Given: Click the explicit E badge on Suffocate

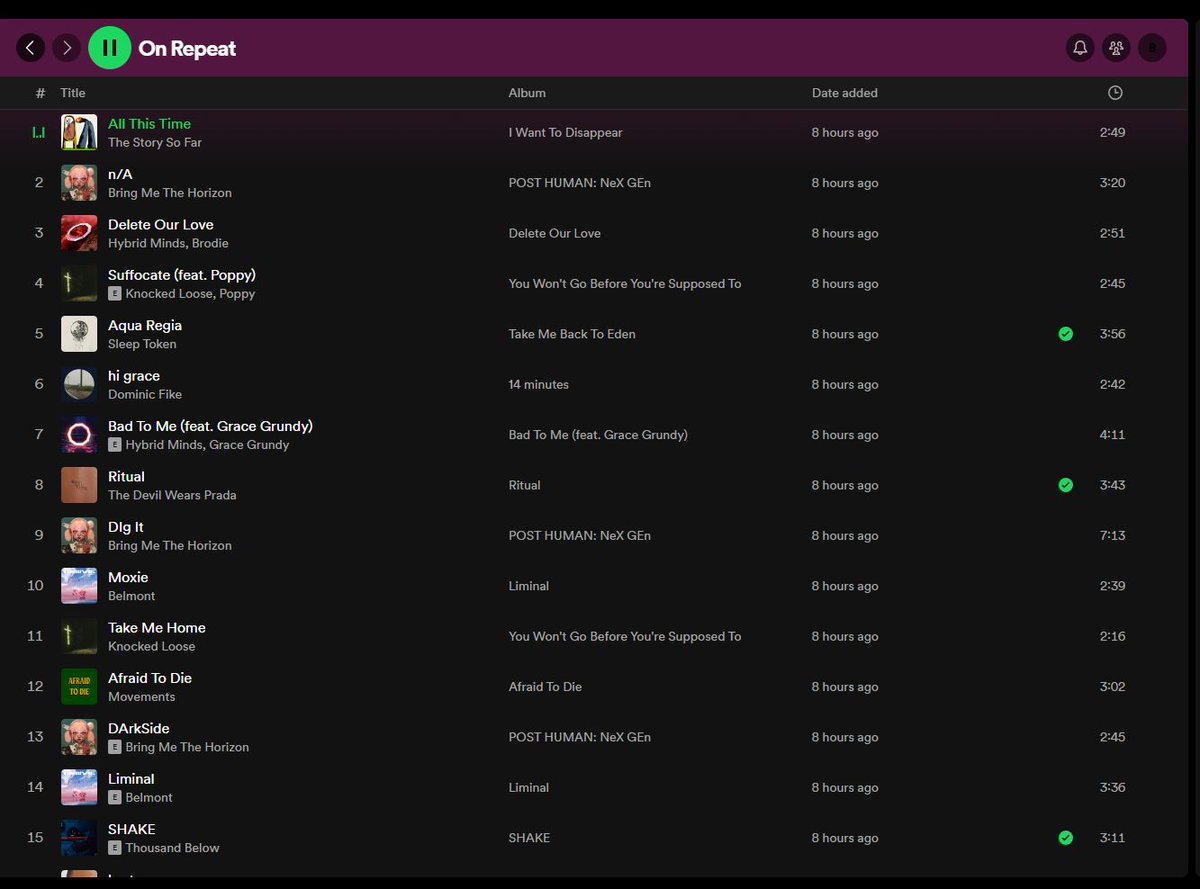Looking at the screenshot, I should (x=115, y=294).
